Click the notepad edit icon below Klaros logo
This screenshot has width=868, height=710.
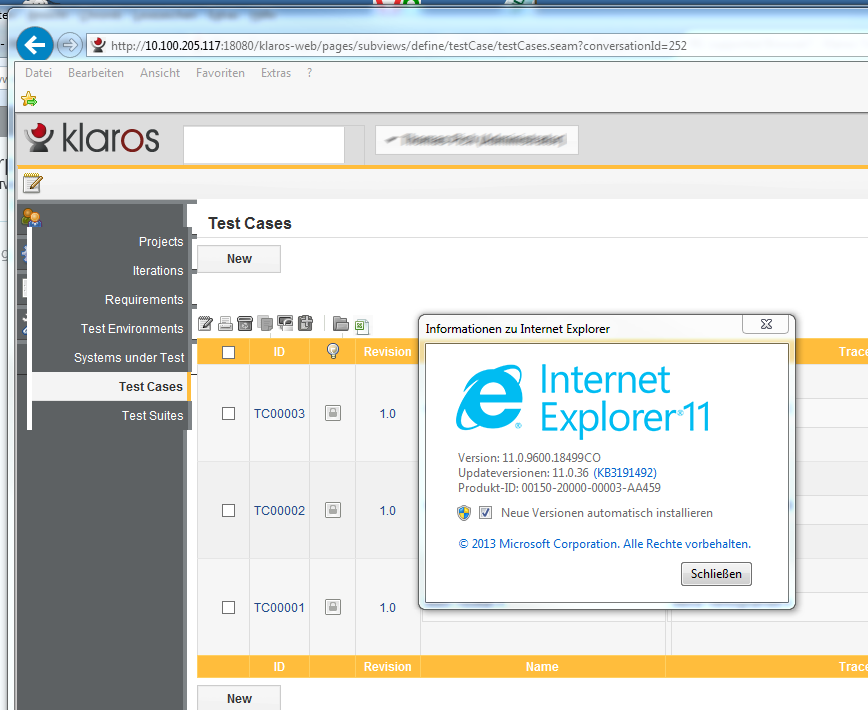[x=33, y=182]
